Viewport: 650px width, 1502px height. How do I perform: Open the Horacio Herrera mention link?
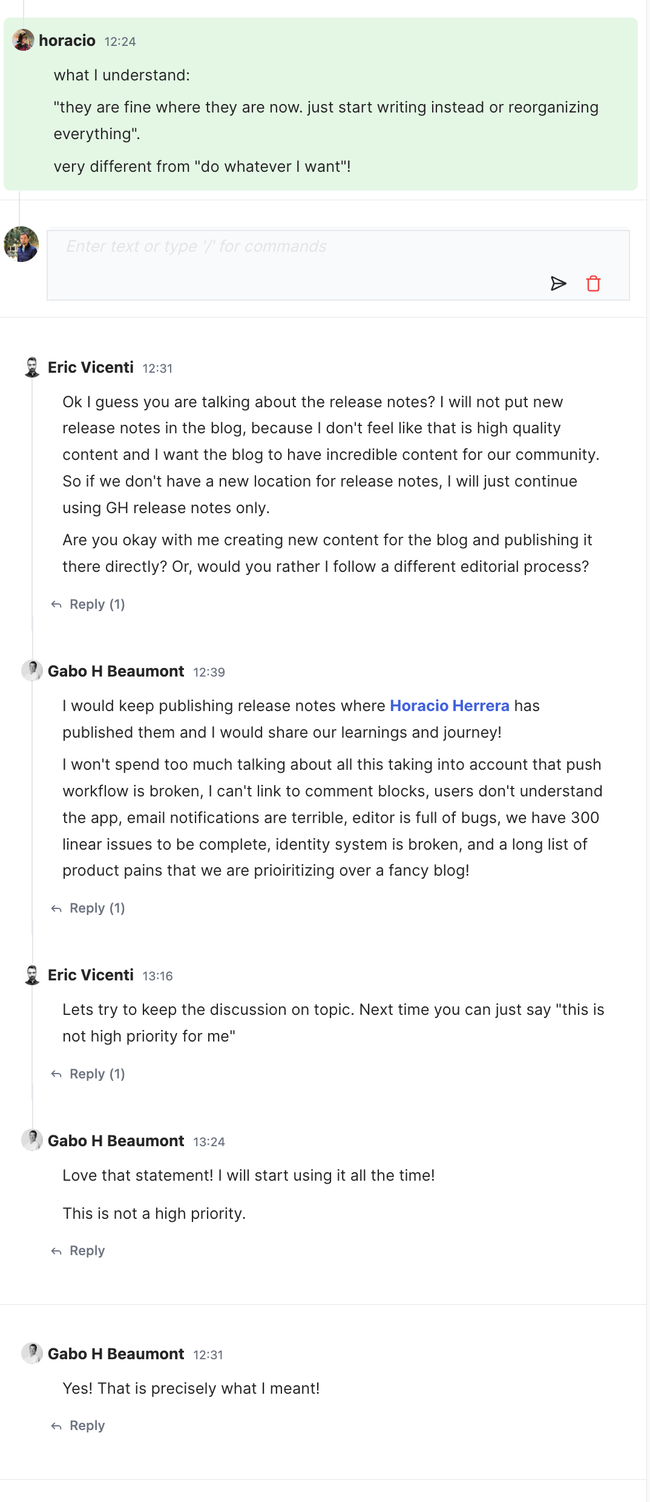point(449,706)
